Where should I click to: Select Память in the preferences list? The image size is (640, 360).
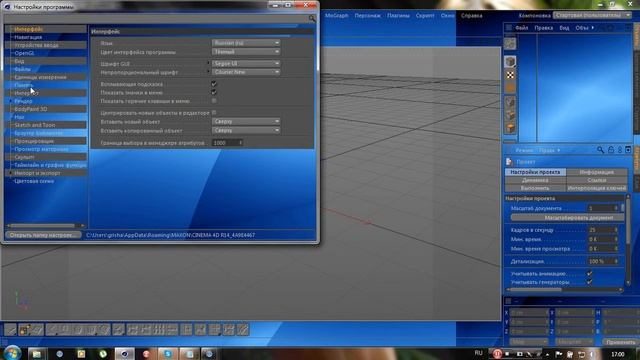pos(23,85)
